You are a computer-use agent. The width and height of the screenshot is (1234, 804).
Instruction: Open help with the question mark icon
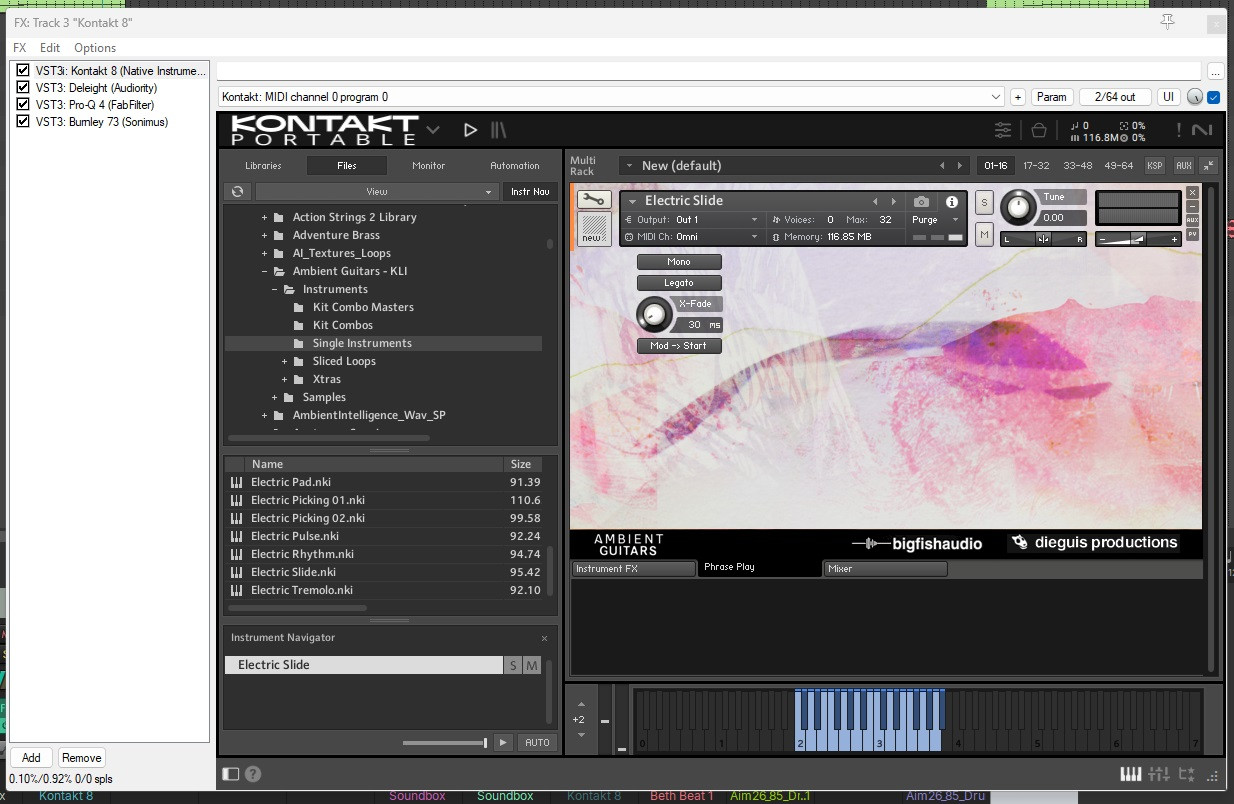click(253, 774)
